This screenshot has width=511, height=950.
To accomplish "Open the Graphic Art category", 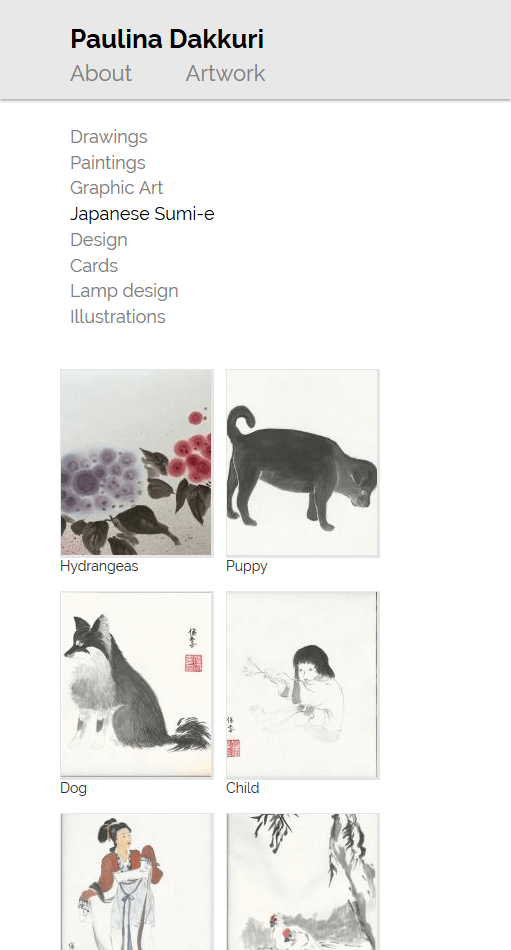I will [x=116, y=188].
